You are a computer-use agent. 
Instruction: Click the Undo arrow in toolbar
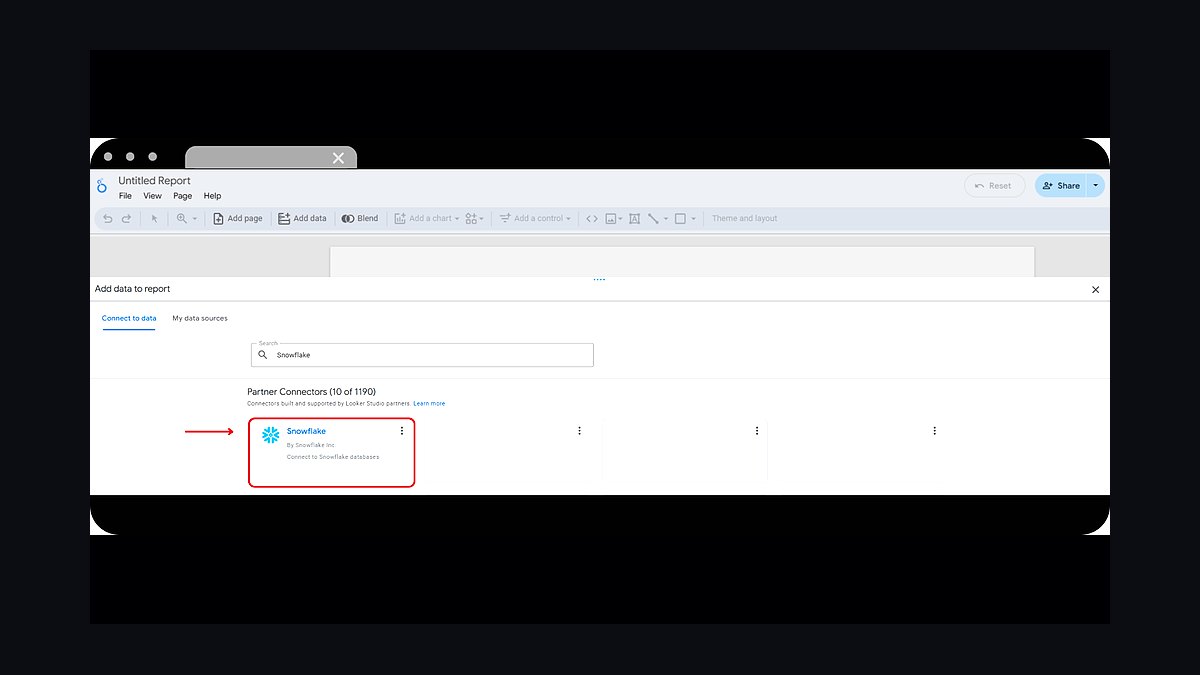pos(108,218)
